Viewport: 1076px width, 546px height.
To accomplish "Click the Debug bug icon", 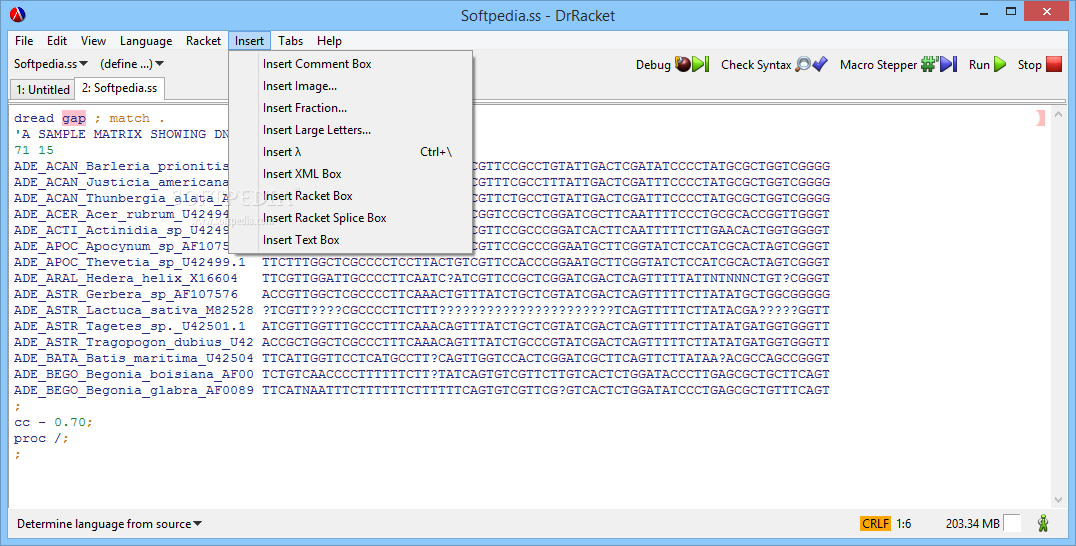I will 691,64.
